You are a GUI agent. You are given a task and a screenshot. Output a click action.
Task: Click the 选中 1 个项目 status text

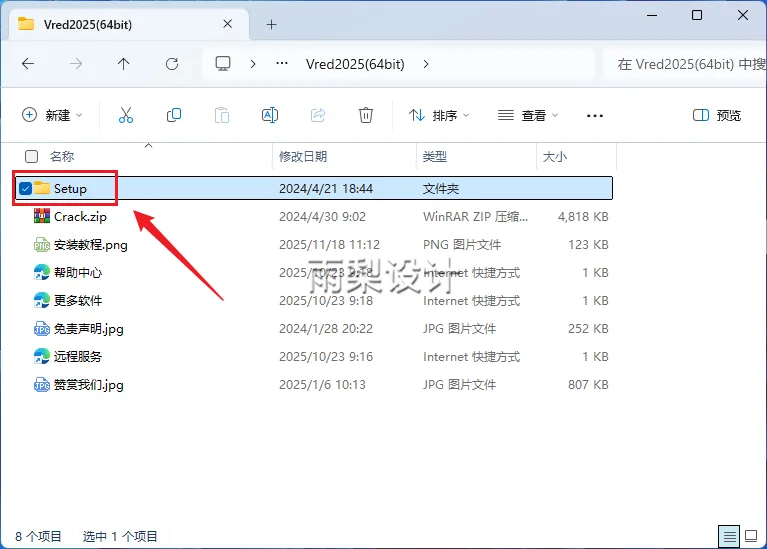coord(120,536)
